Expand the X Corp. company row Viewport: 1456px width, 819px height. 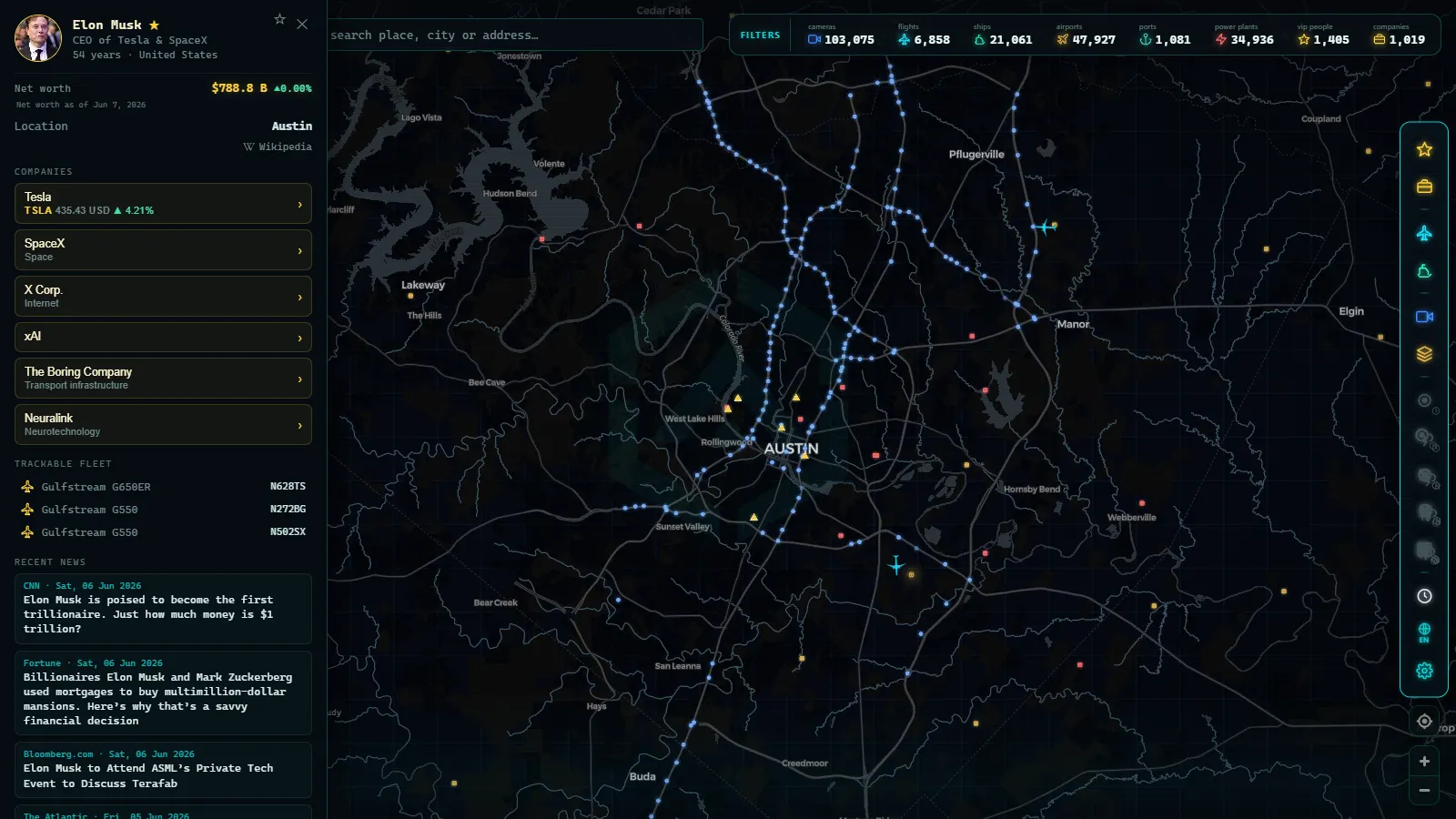[x=163, y=297]
